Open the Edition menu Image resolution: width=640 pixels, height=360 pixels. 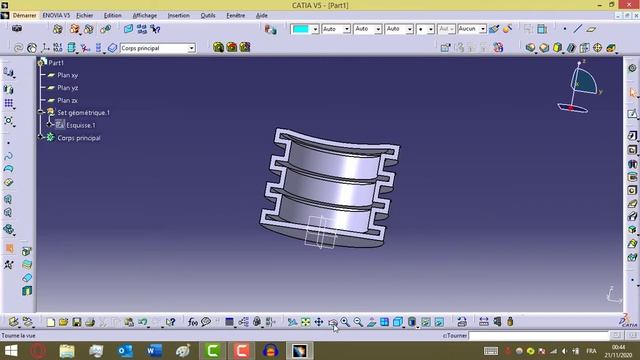coord(112,16)
